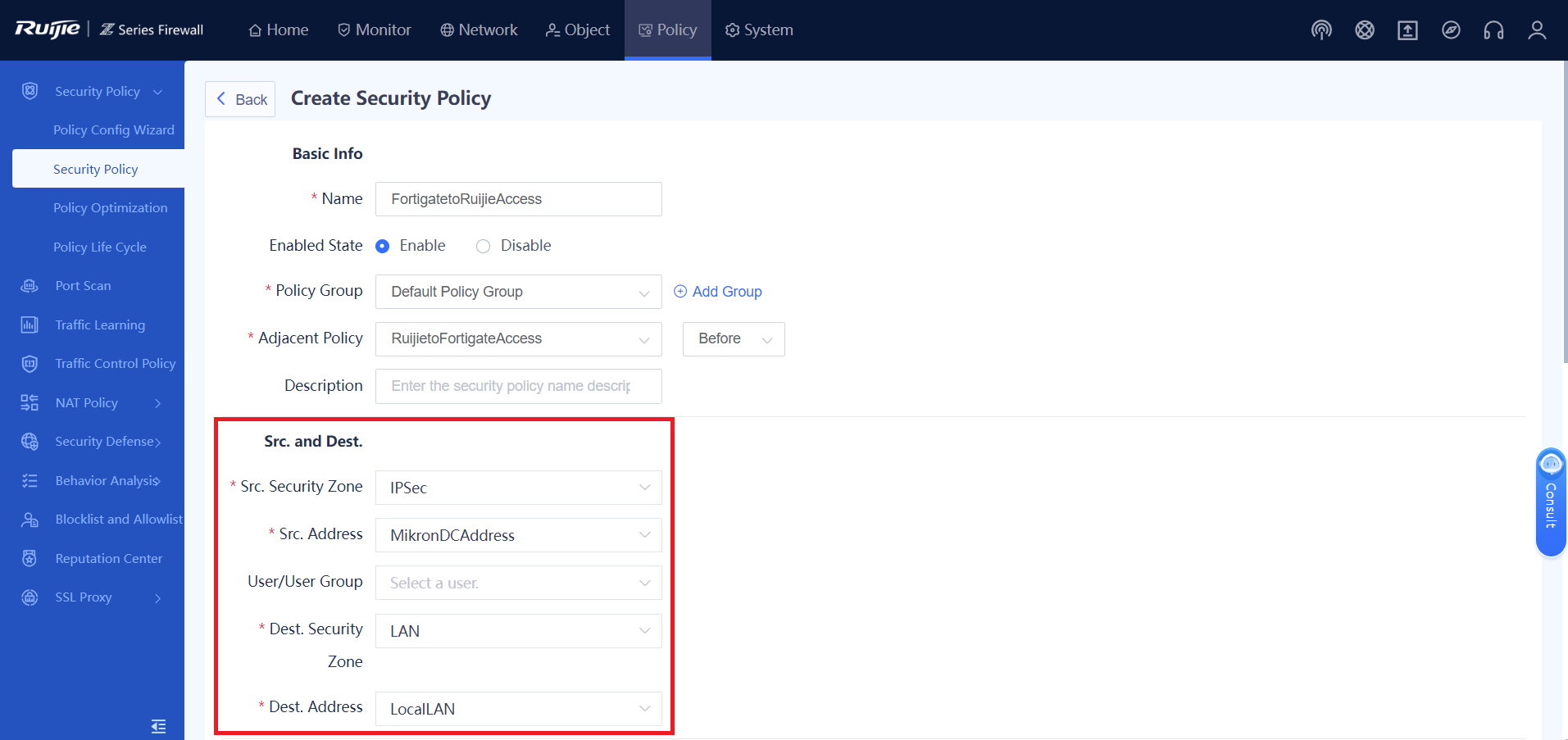The height and width of the screenshot is (740, 1568).
Task: Open the Network tab
Action: point(479,30)
